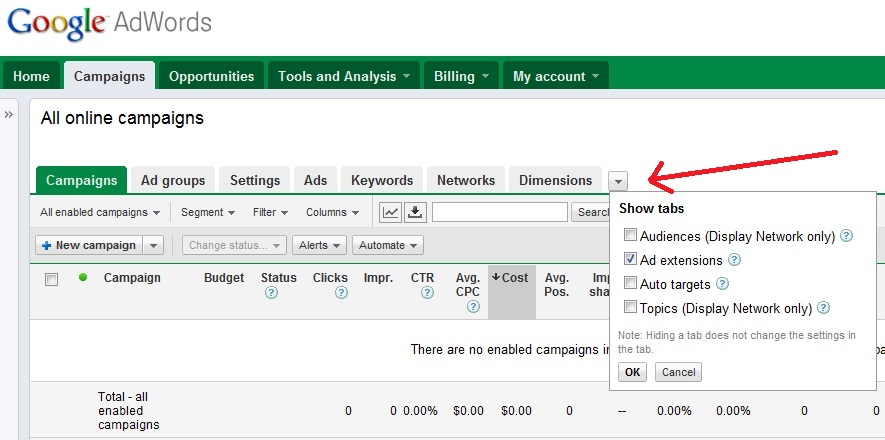
Task: Click the Search button
Action: click(590, 212)
